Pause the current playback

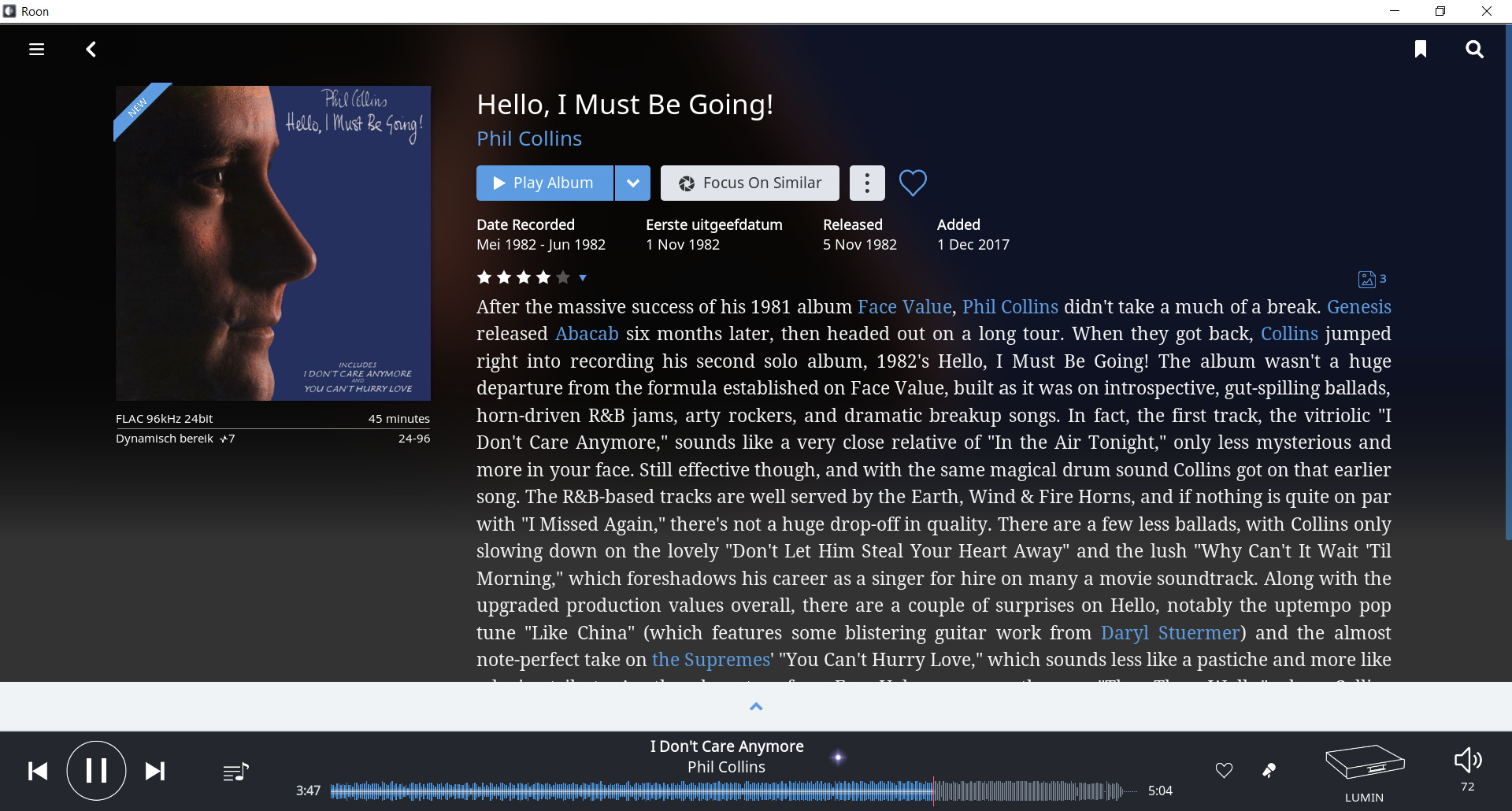coord(96,771)
